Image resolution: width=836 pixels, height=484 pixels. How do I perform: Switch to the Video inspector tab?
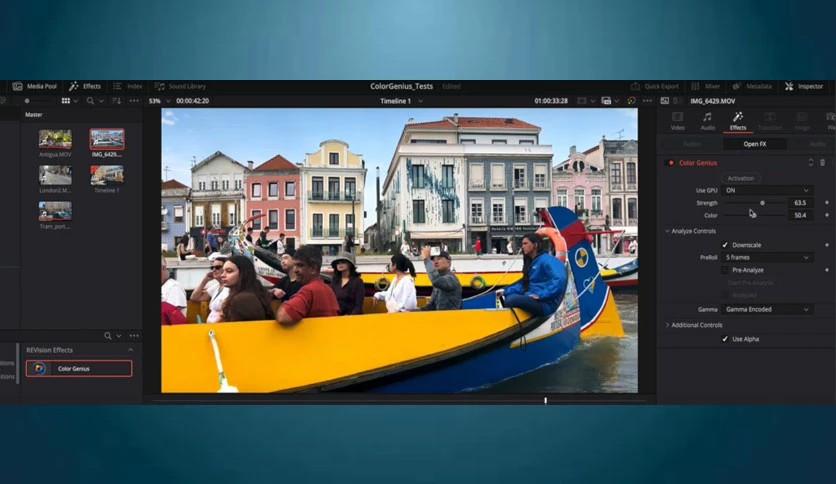tap(678, 121)
